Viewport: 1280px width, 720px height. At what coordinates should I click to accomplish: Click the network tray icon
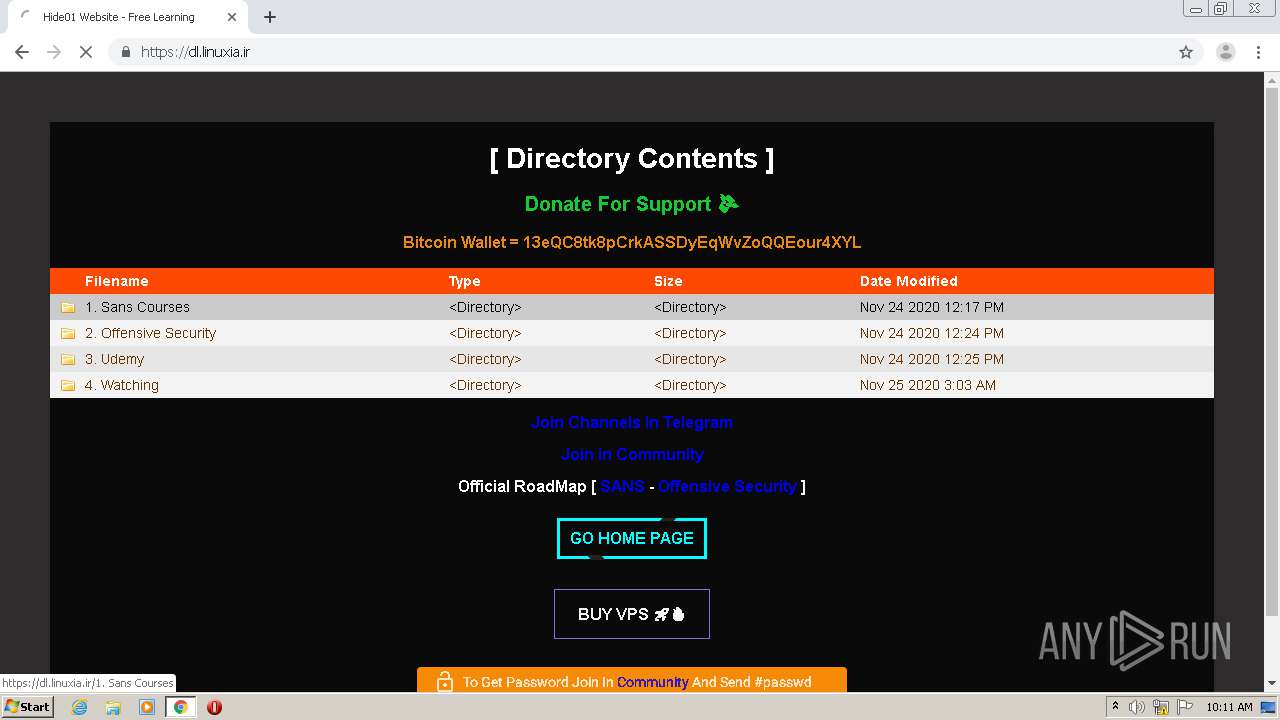pyautogui.click(x=1161, y=707)
